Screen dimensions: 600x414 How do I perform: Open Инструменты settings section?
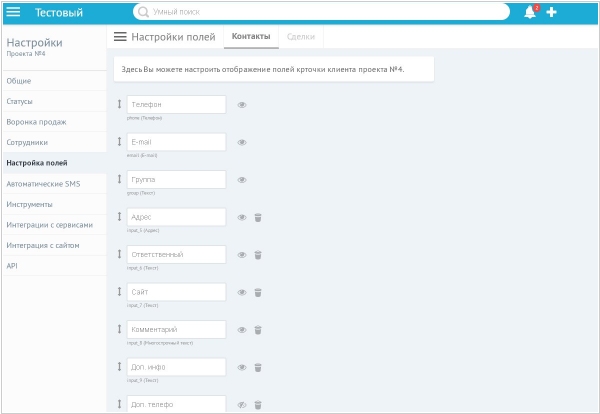[x=54, y=204]
